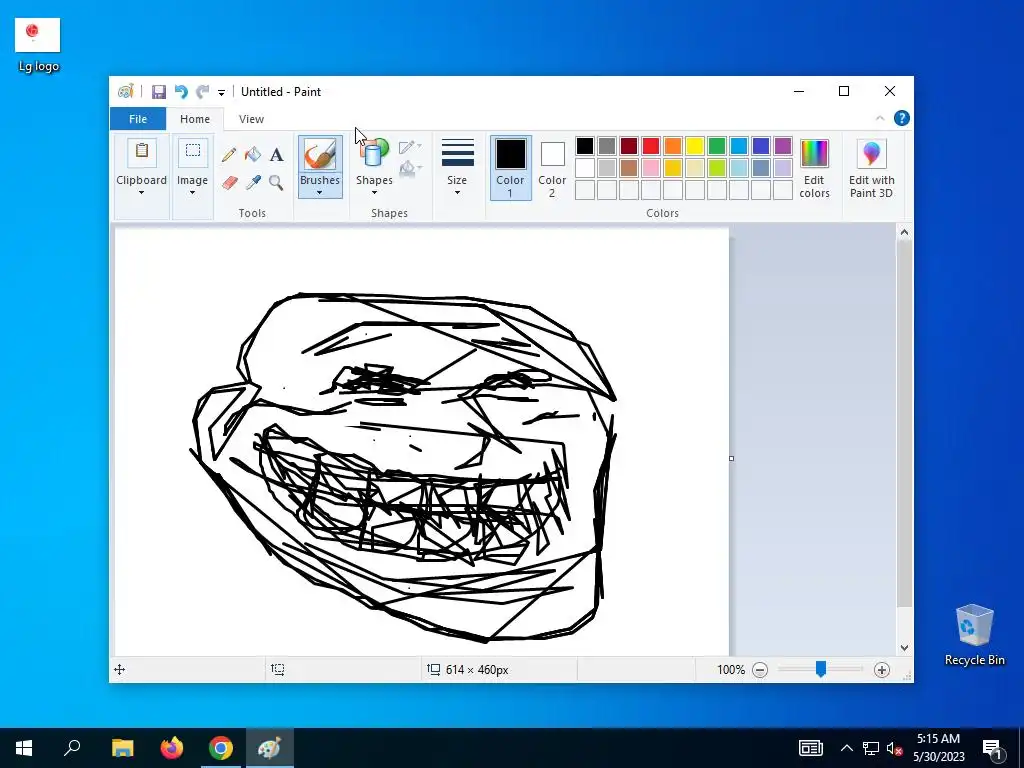
Task: Click zoom in plus button
Action: (x=882, y=669)
